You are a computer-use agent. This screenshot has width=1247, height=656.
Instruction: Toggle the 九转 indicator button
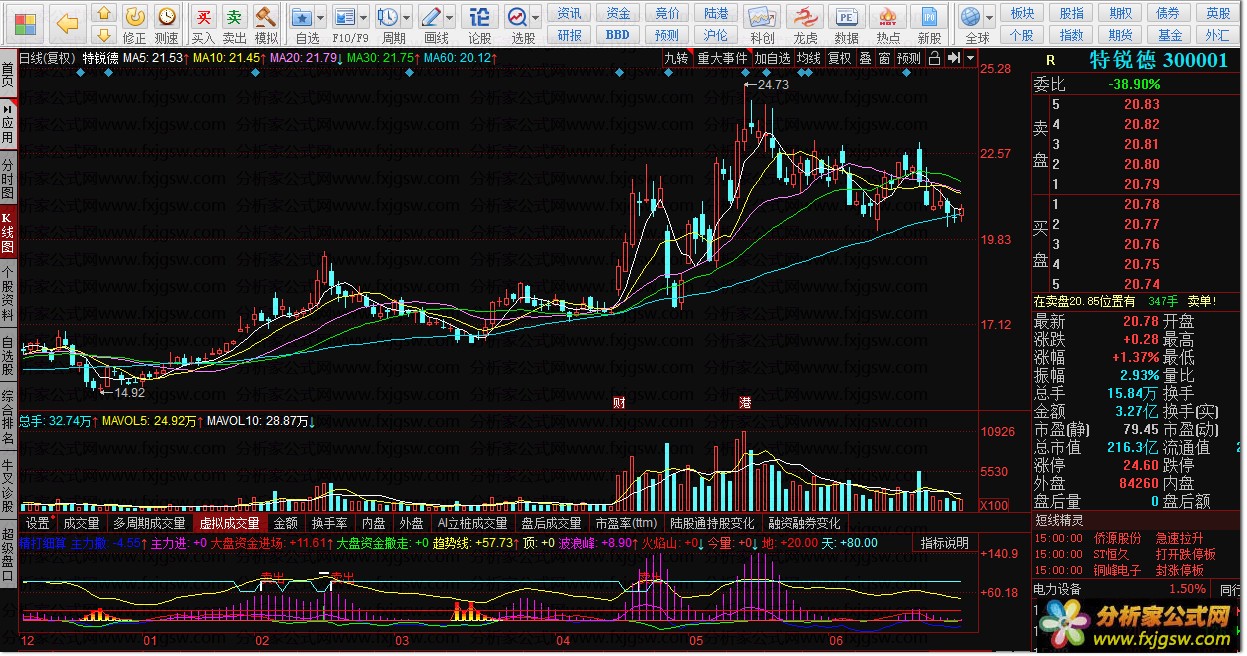(677, 58)
